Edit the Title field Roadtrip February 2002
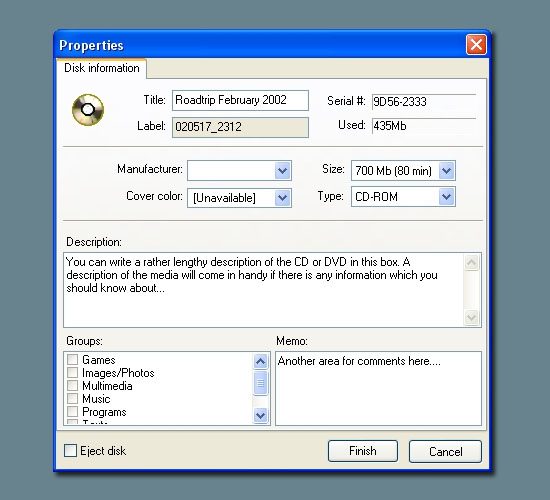 coord(240,100)
